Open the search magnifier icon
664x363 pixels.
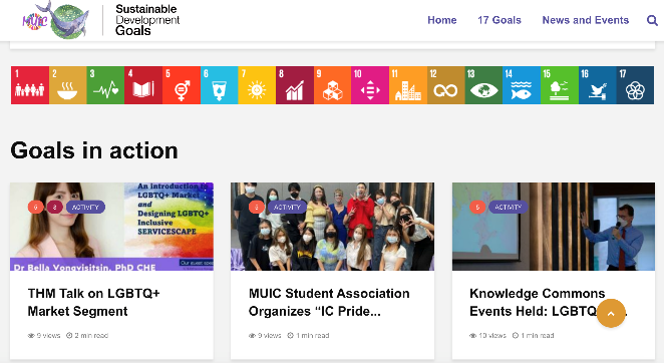pos(652,20)
